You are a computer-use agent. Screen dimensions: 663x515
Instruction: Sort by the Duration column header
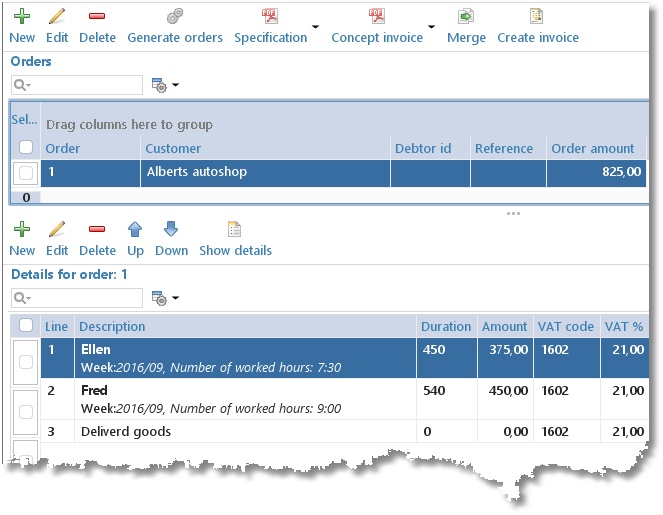tap(446, 326)
